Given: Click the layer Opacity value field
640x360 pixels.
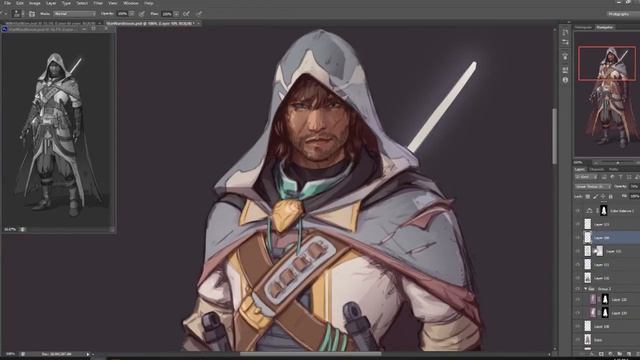Looking at the screenshot, I should [x=633, y=187].
